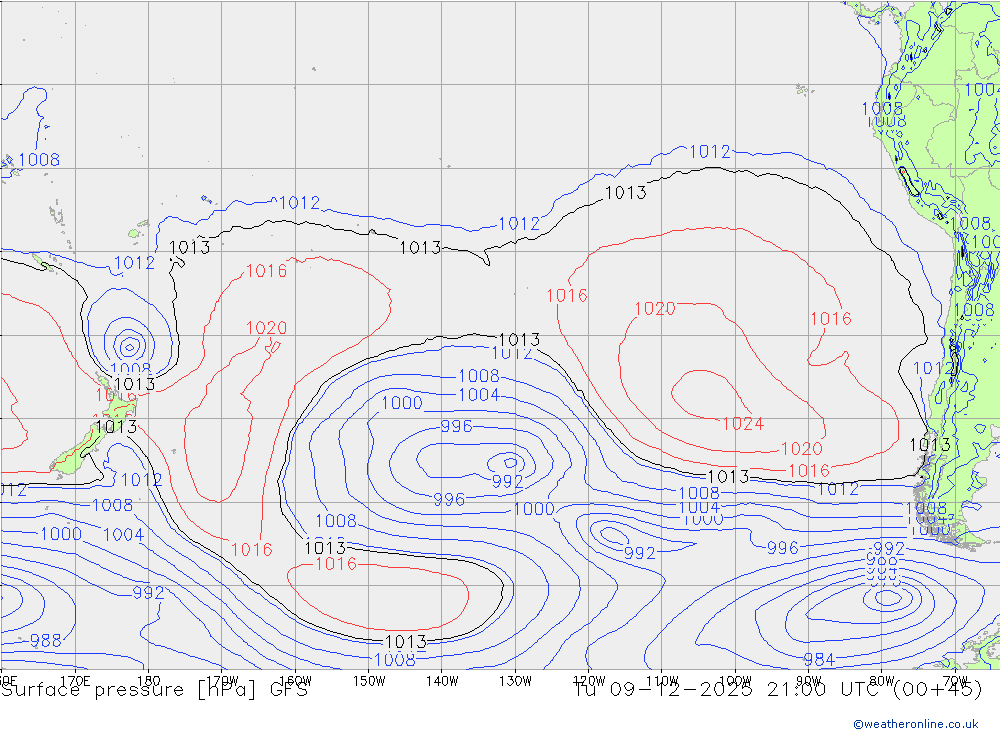Click the 1012 label at the top center
The height and width of the screenshot is (733, 1000).
coord(710,152)
